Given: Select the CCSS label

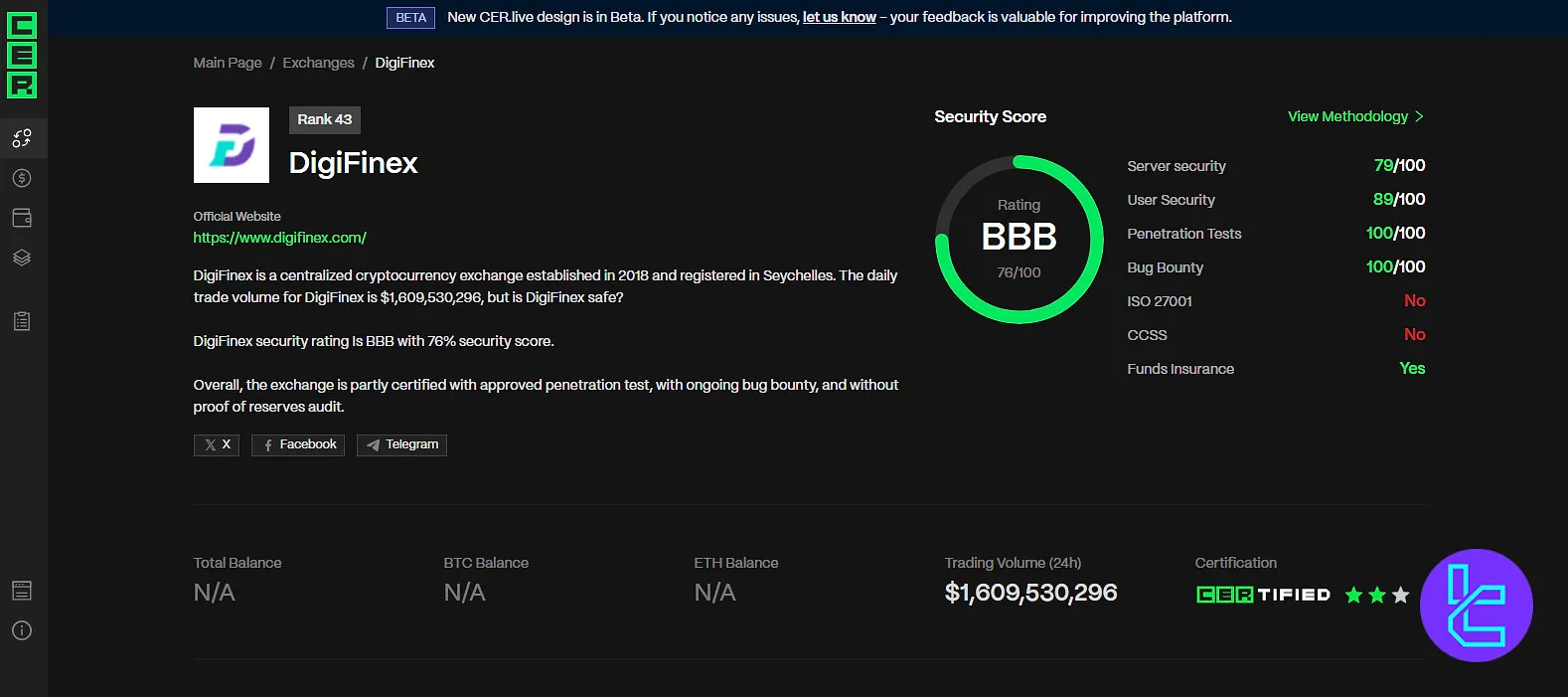Looking at the screenshot, I should click(x=1148, y=335).
